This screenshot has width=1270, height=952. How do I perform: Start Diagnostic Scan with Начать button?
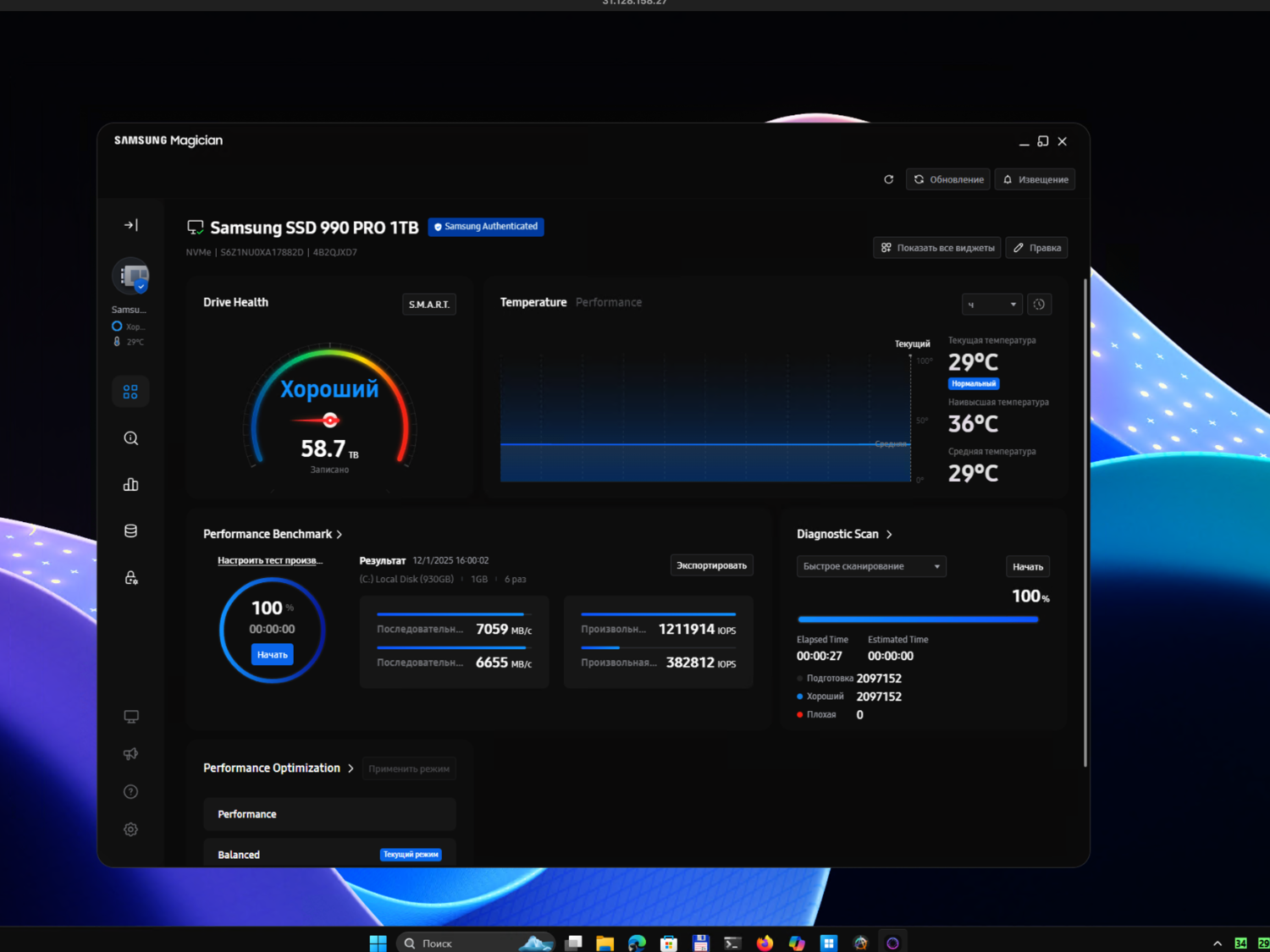[1028, 567]
